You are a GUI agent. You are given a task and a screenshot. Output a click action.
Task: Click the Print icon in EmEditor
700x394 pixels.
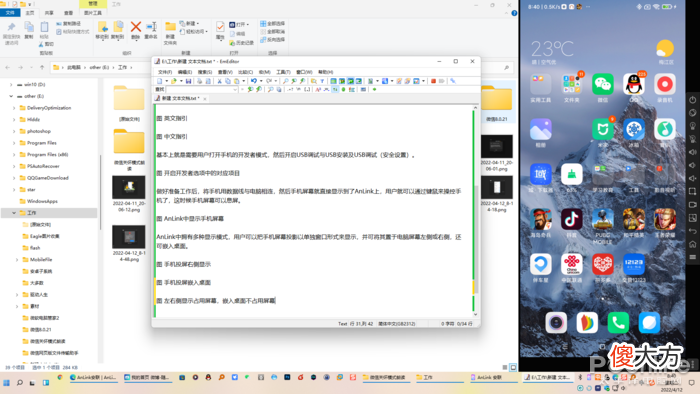(200, 81)
